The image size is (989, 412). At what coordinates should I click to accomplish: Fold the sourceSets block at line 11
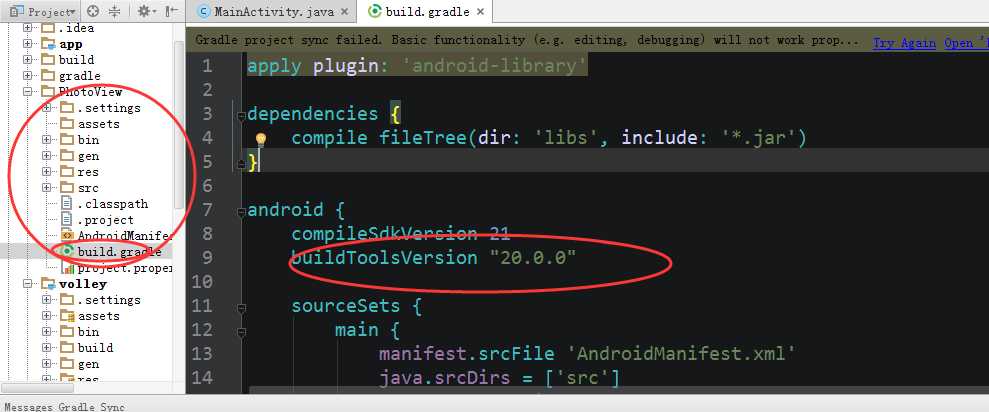[x=240, y=308]
